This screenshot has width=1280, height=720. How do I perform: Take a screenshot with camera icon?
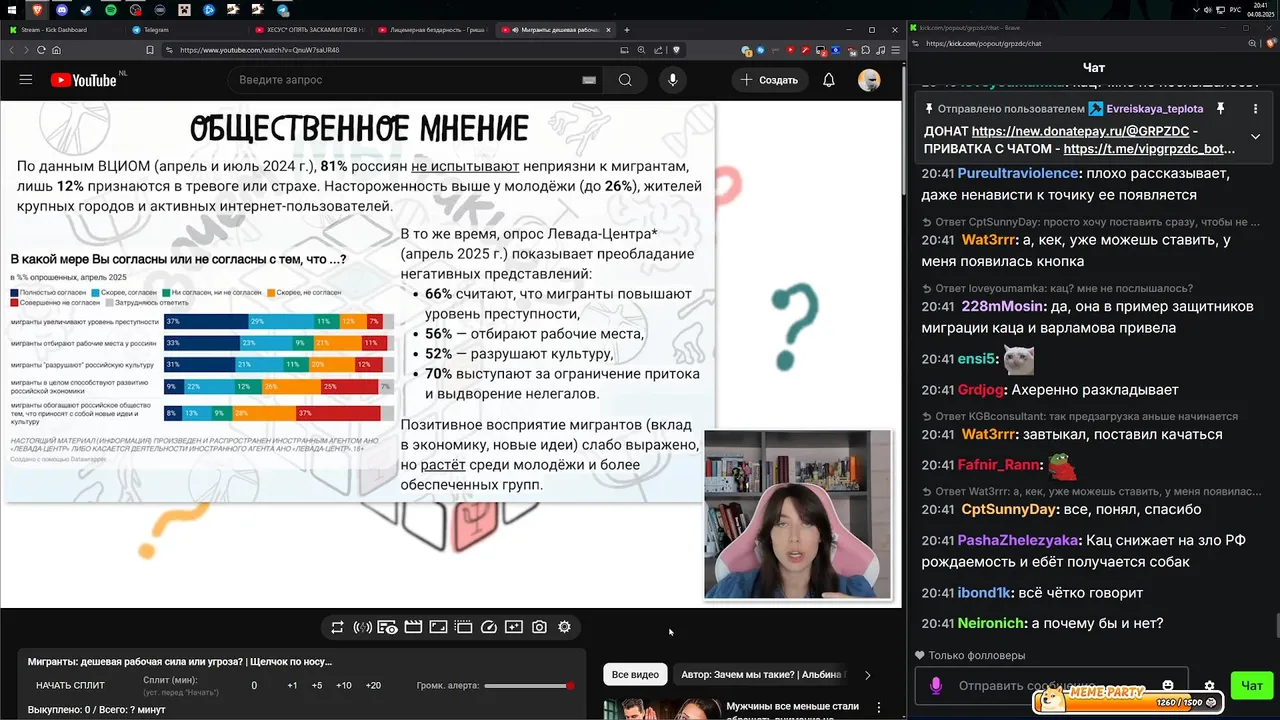point(539,627)
